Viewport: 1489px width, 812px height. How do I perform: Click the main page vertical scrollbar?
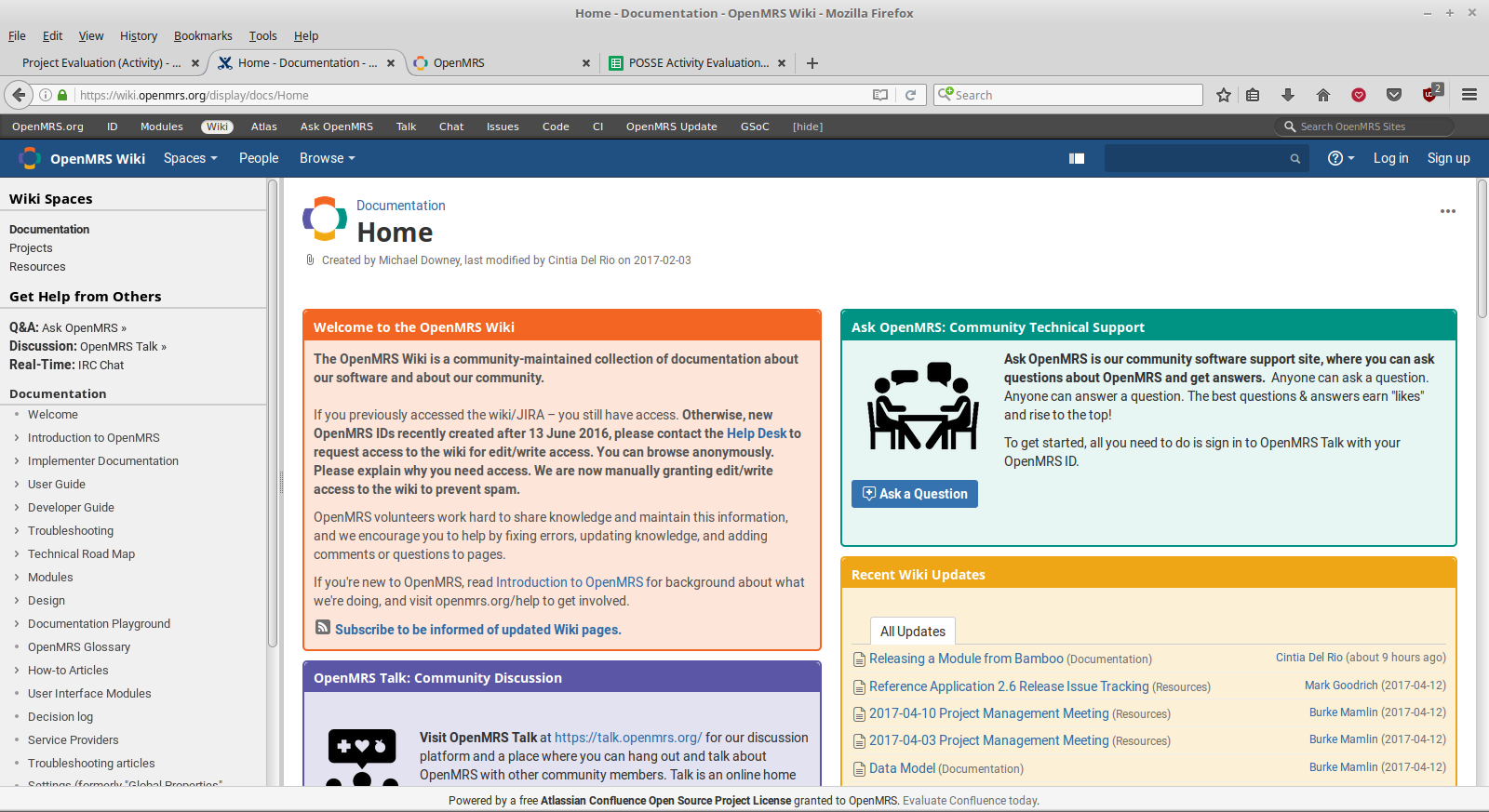coord(1482,249)
